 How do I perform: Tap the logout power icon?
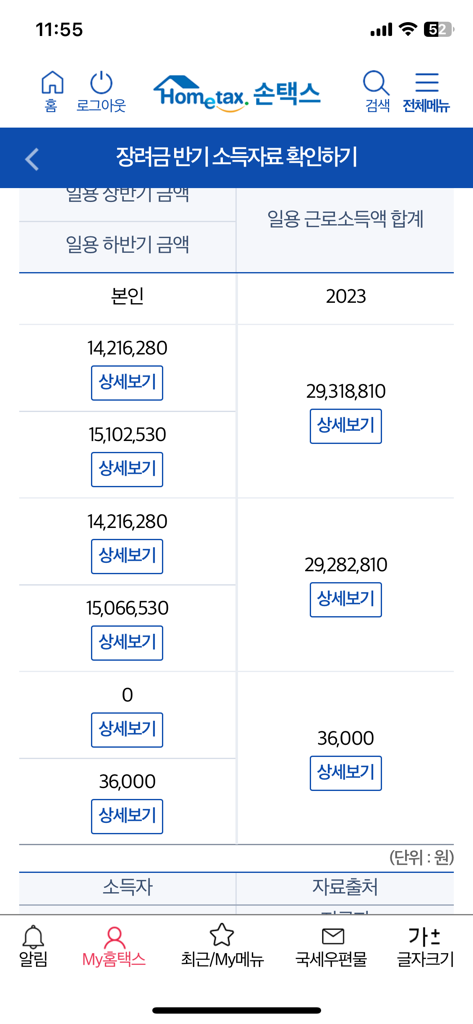click(x=101, y=84)
